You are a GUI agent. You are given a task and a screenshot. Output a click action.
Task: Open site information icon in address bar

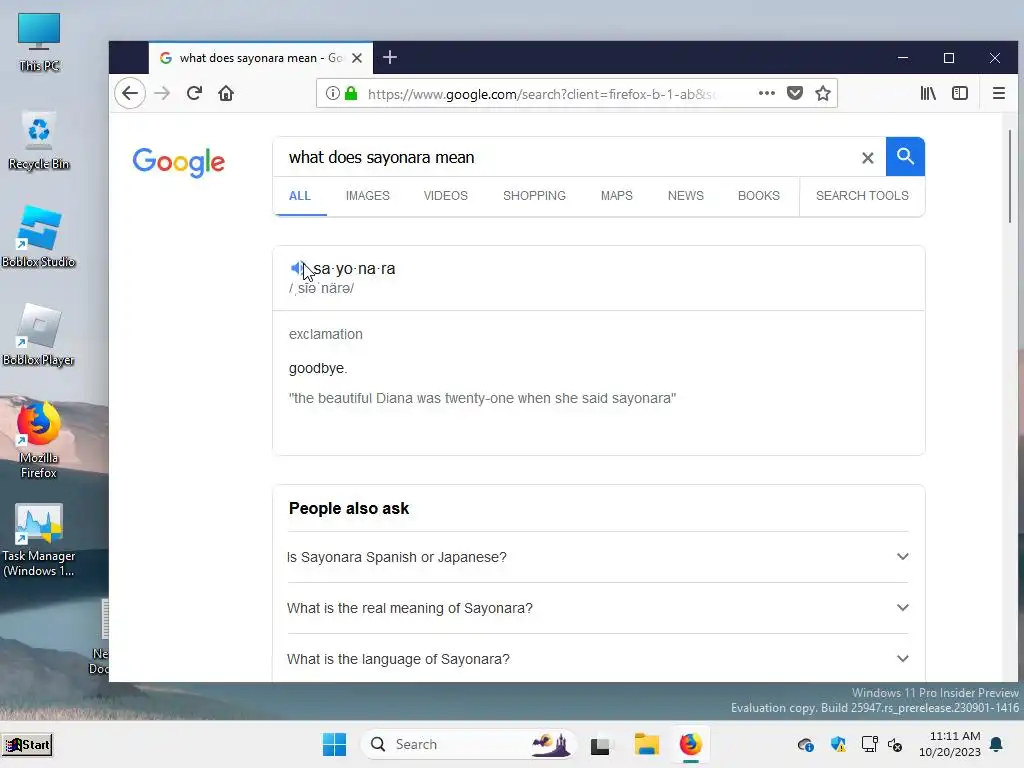tap(332, 93)
